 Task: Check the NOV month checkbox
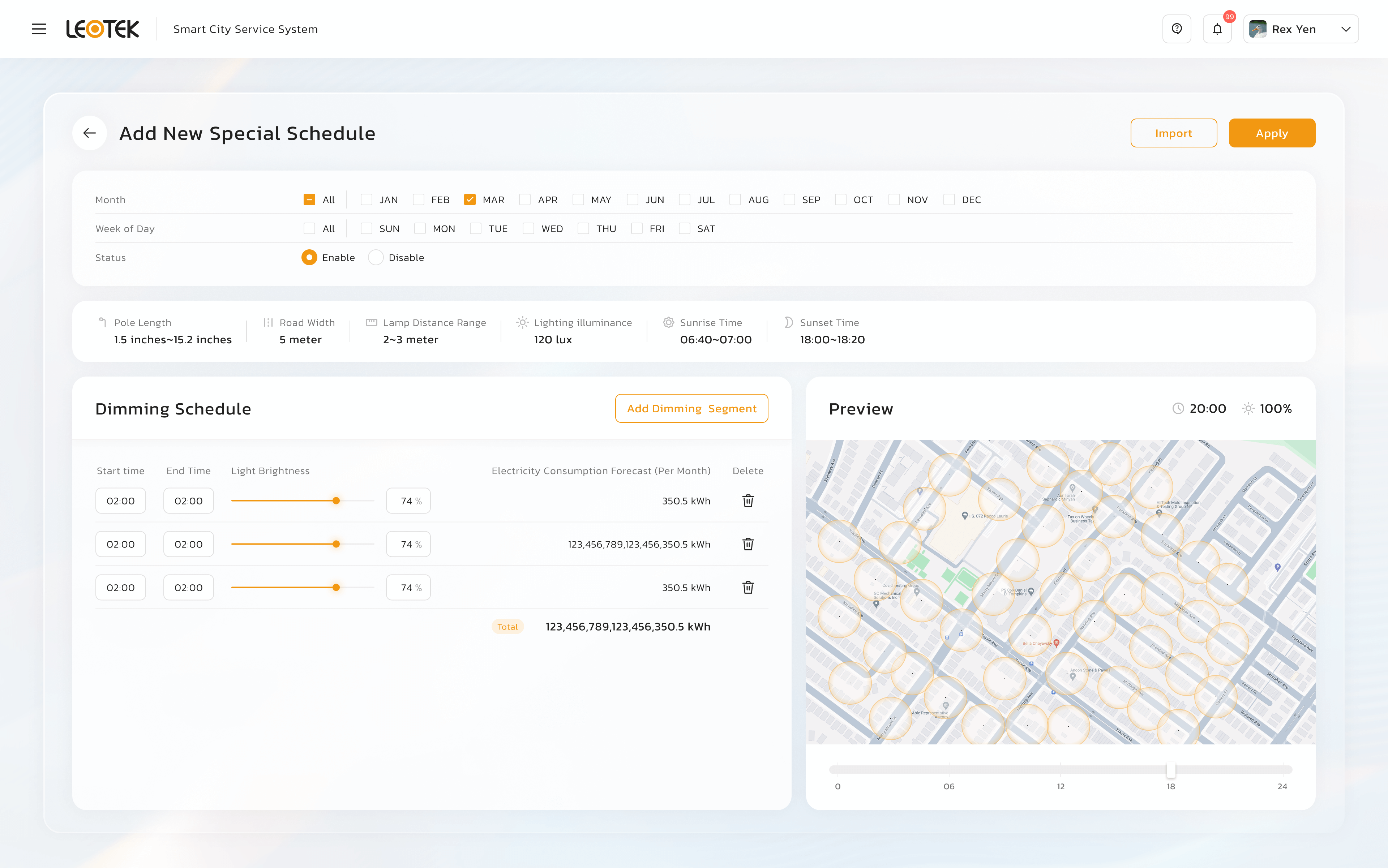894,200
